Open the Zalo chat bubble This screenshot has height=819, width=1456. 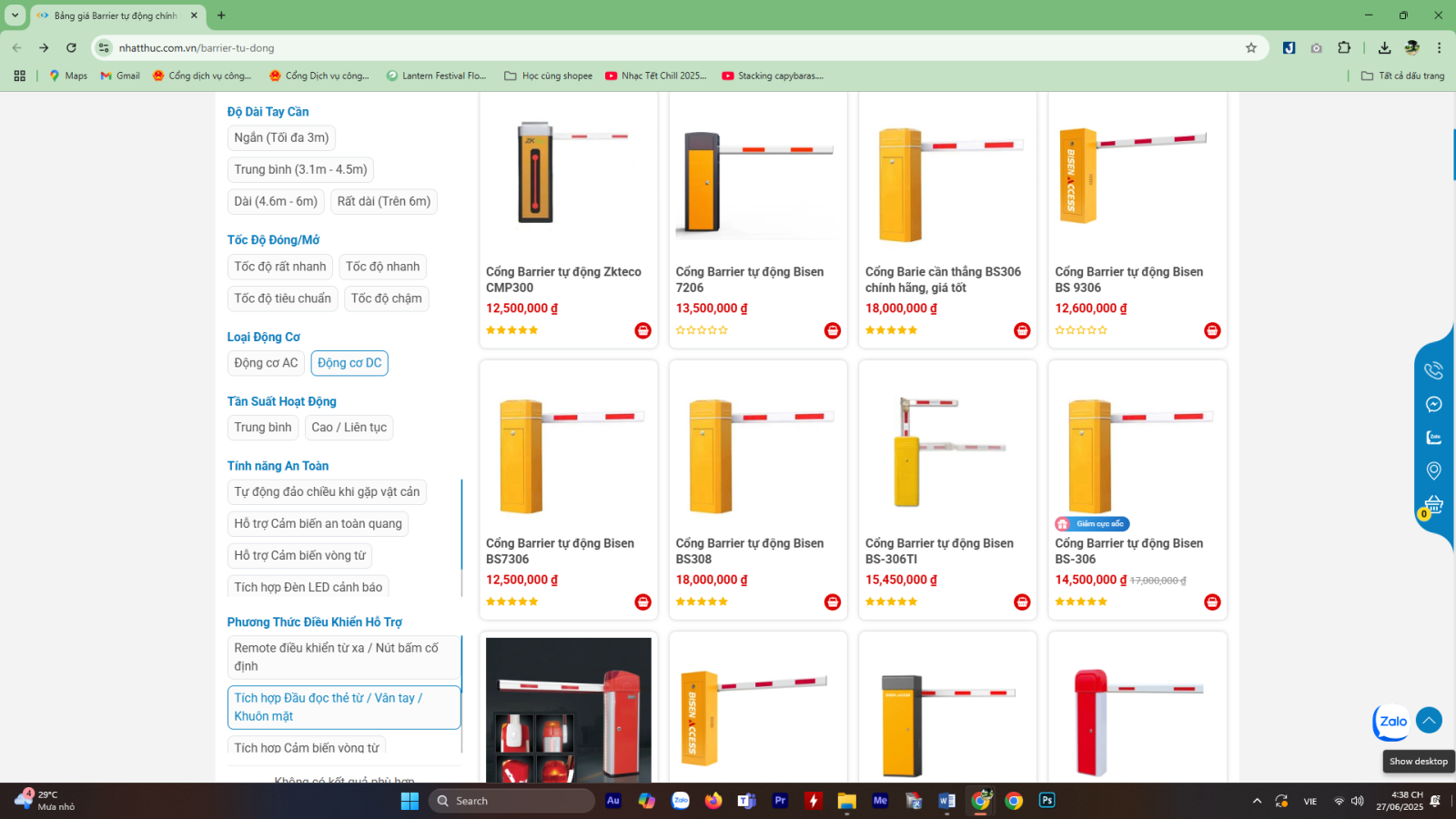1390,722
